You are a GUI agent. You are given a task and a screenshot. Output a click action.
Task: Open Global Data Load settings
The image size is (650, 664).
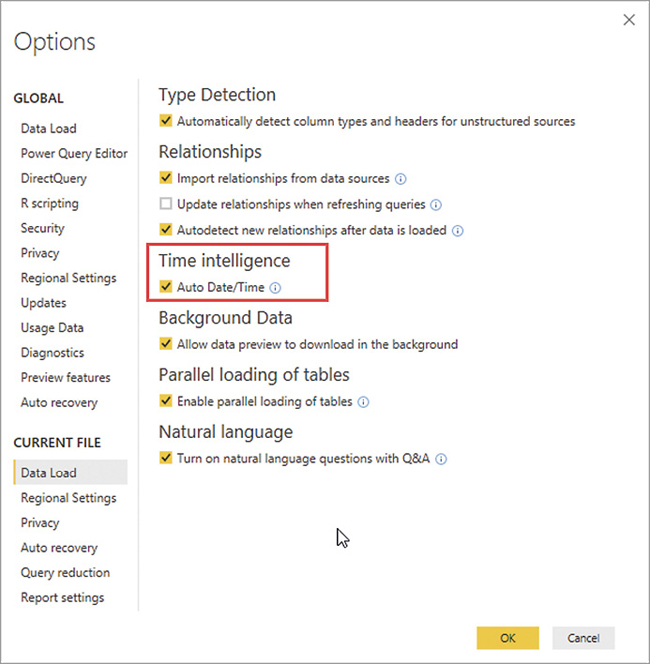(x=49, y=128)
